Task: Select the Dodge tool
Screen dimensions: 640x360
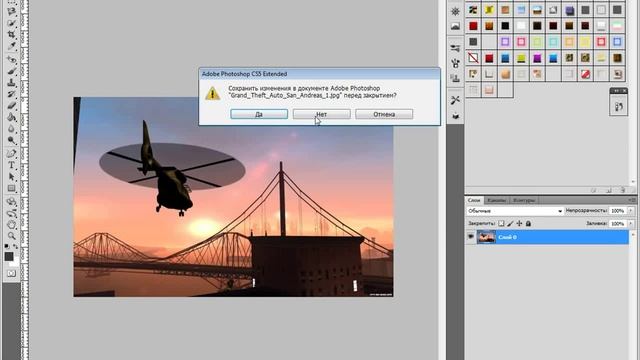Action: point(11,140)
